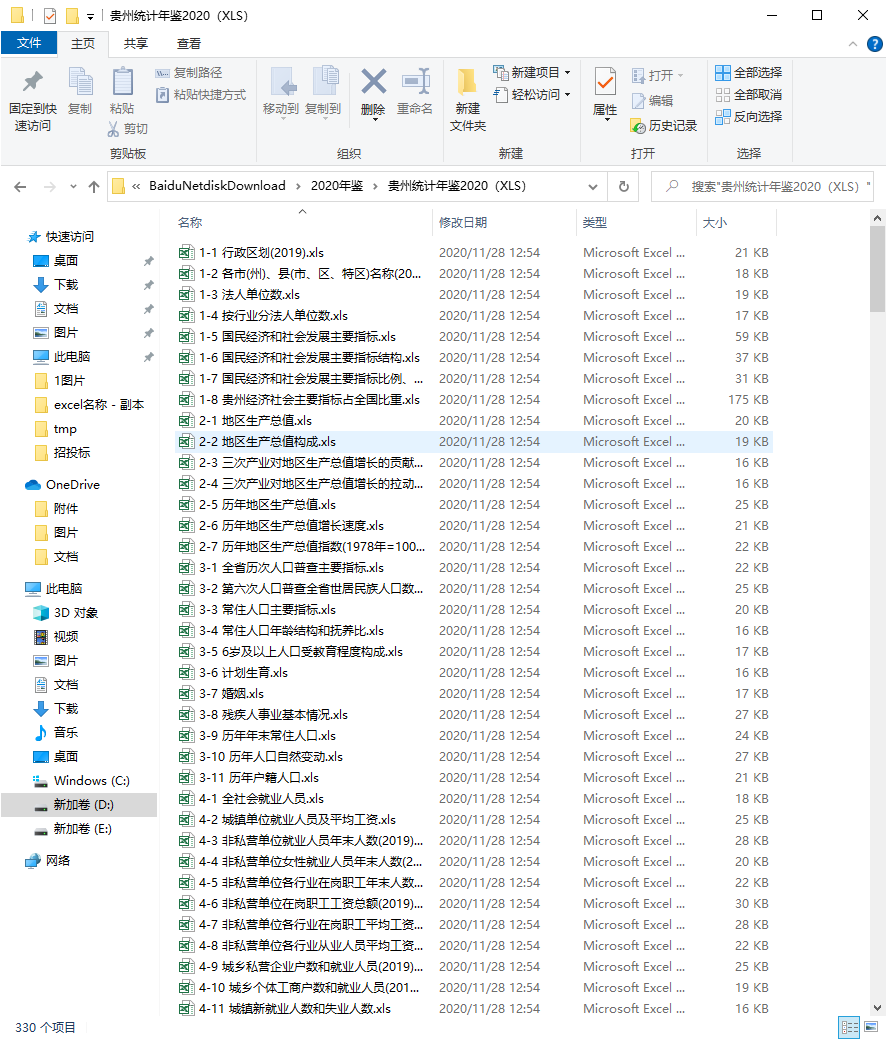Click the Properties title bar quick access icon
Viewport: 887px width, 1040px height.
[x=50, y=15]
